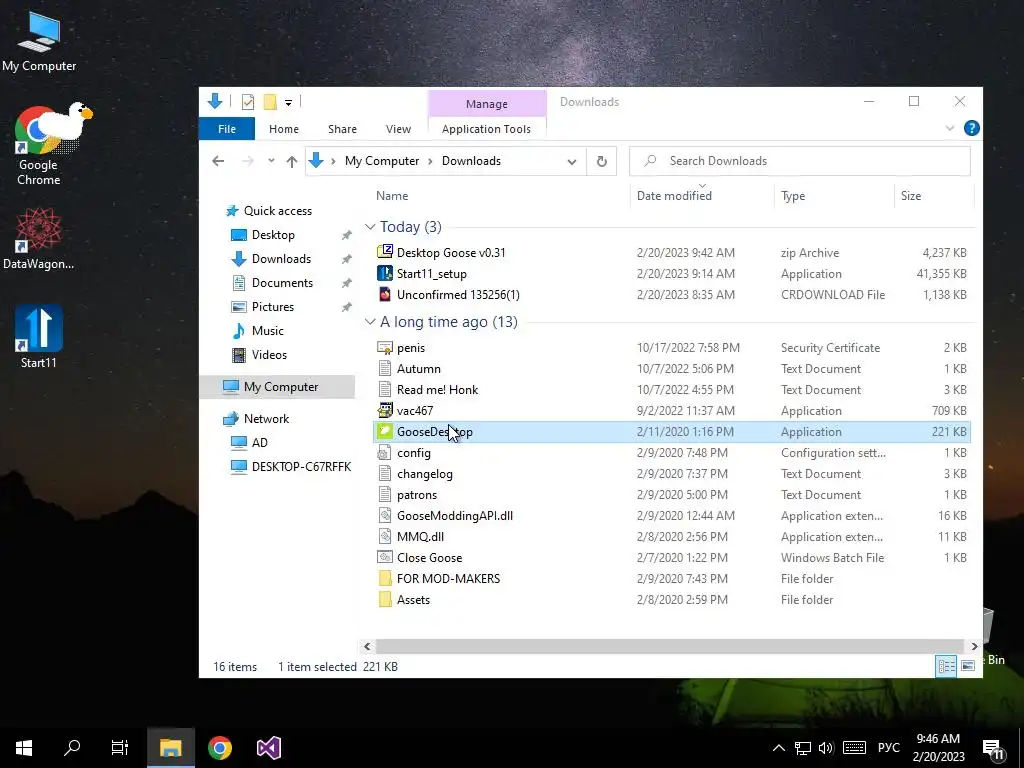Open Explorer help via question mark icon
The width and height of the screenshot is (1024, 768).
(971, 129)
